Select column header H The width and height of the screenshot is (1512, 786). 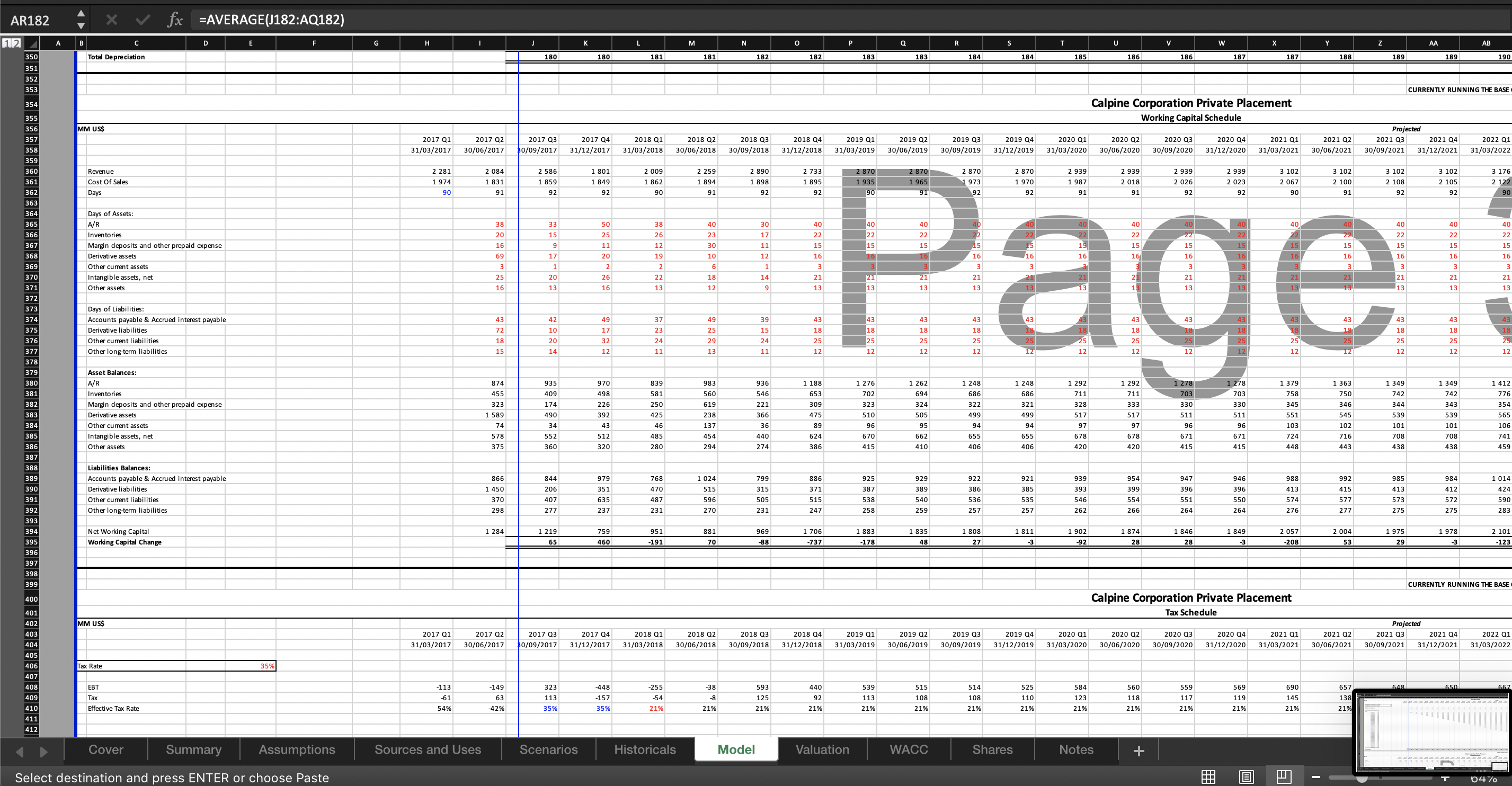426,43
